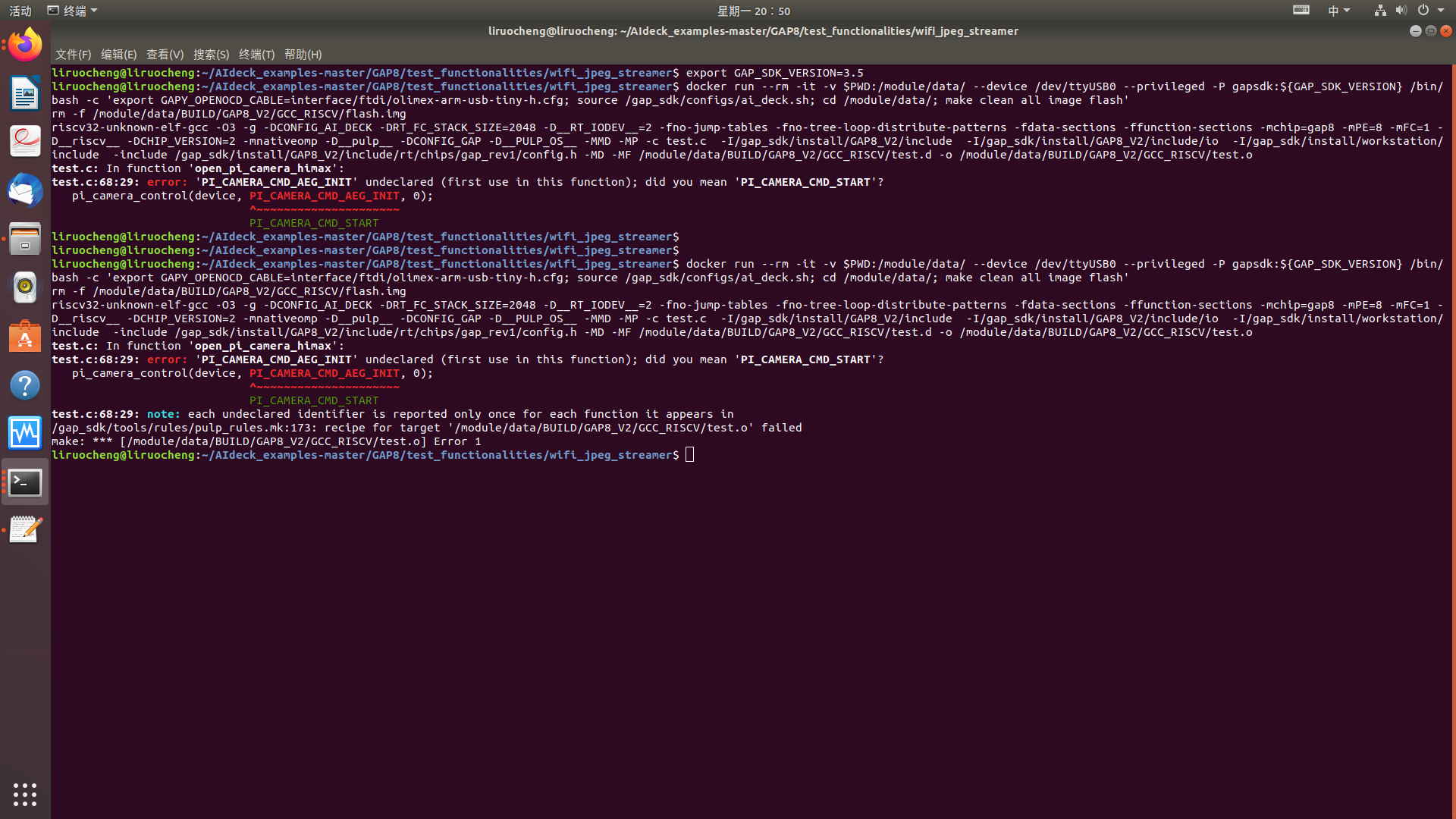Expand the 终端 app menu in top bar
The width and height of the screenshot is (1456, 819).
coord(73,11)
